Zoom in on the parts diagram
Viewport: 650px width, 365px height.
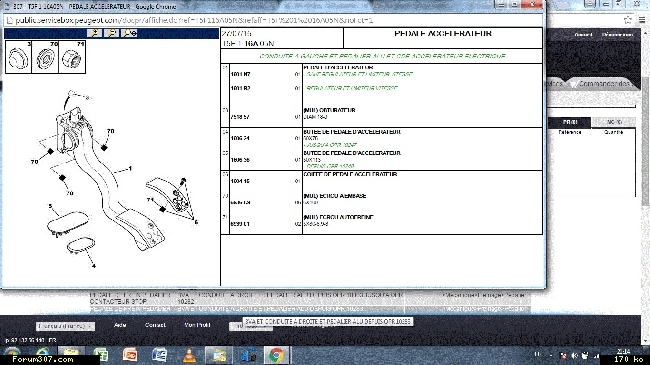(95, 33)
